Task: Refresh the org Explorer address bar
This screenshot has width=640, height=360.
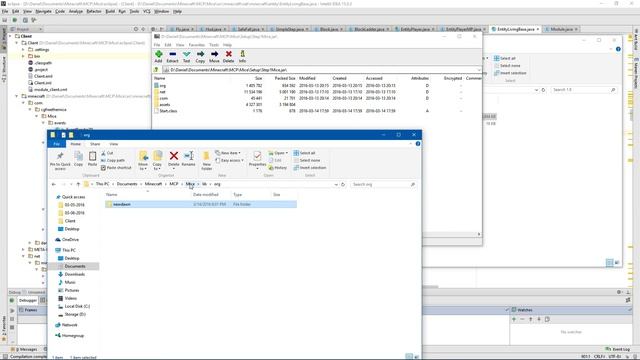Action: tap(343, 184)
